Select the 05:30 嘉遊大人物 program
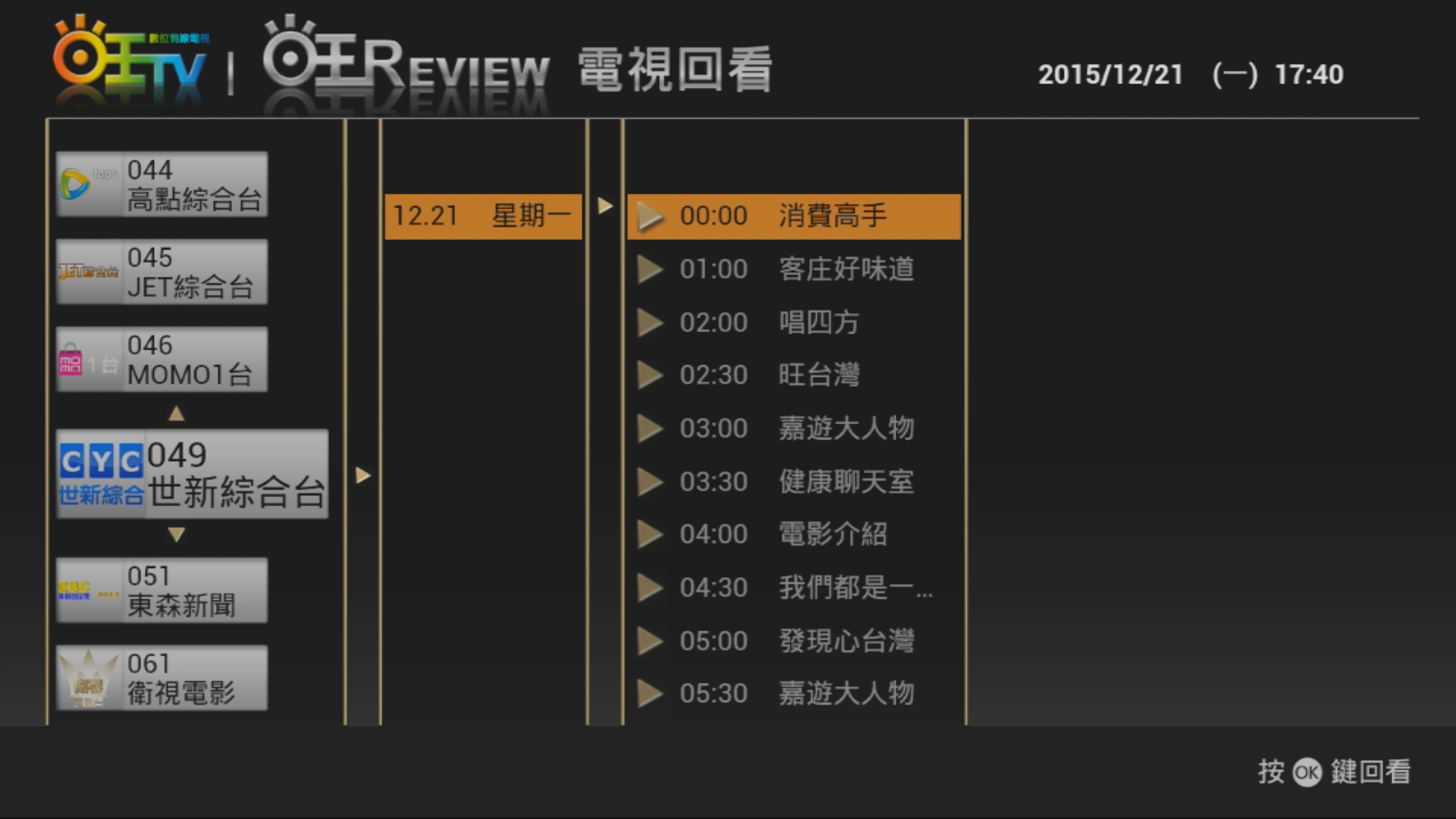 click(x=794, y=693)
